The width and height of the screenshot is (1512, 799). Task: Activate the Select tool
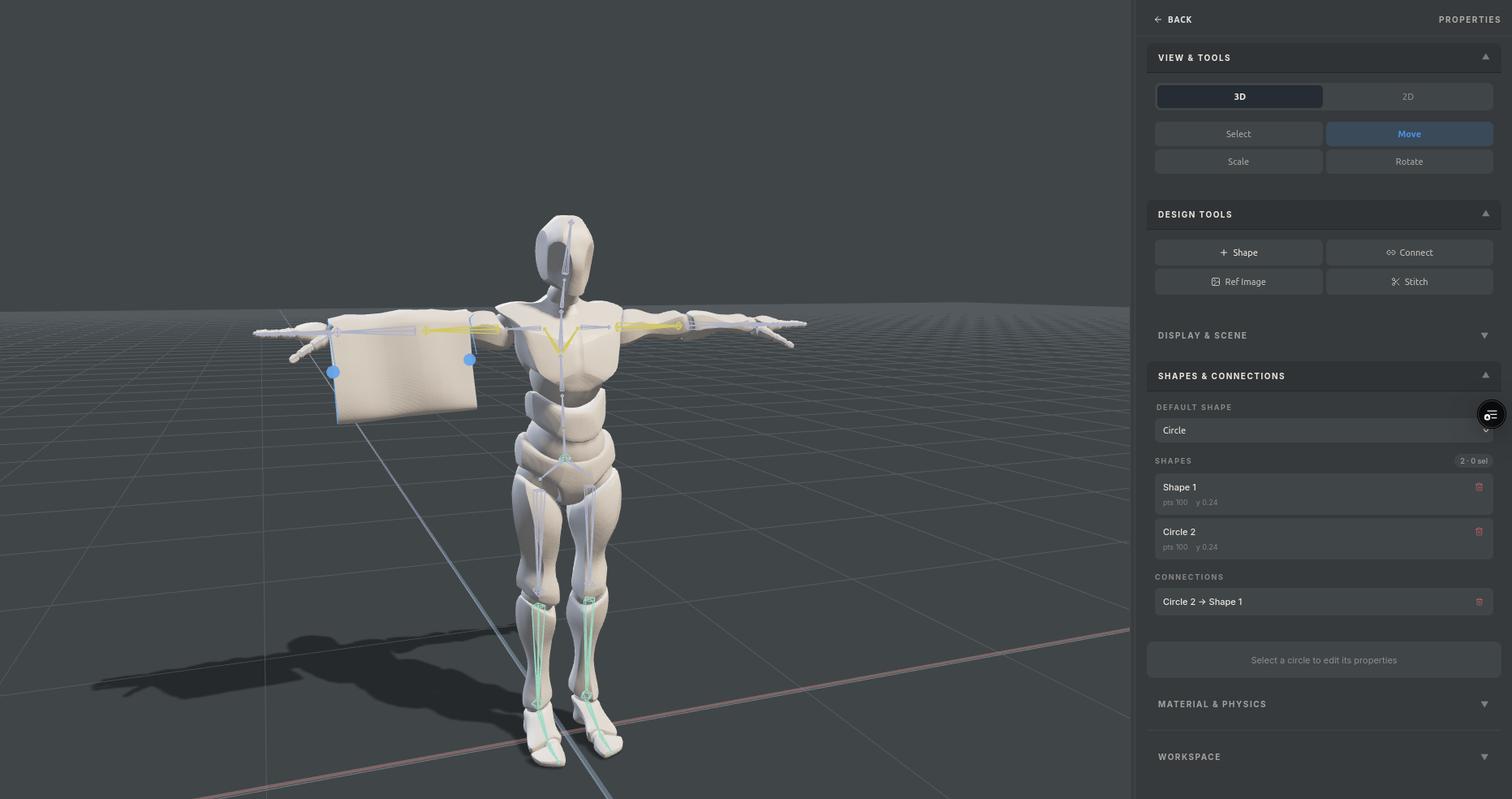[1238, 134]
